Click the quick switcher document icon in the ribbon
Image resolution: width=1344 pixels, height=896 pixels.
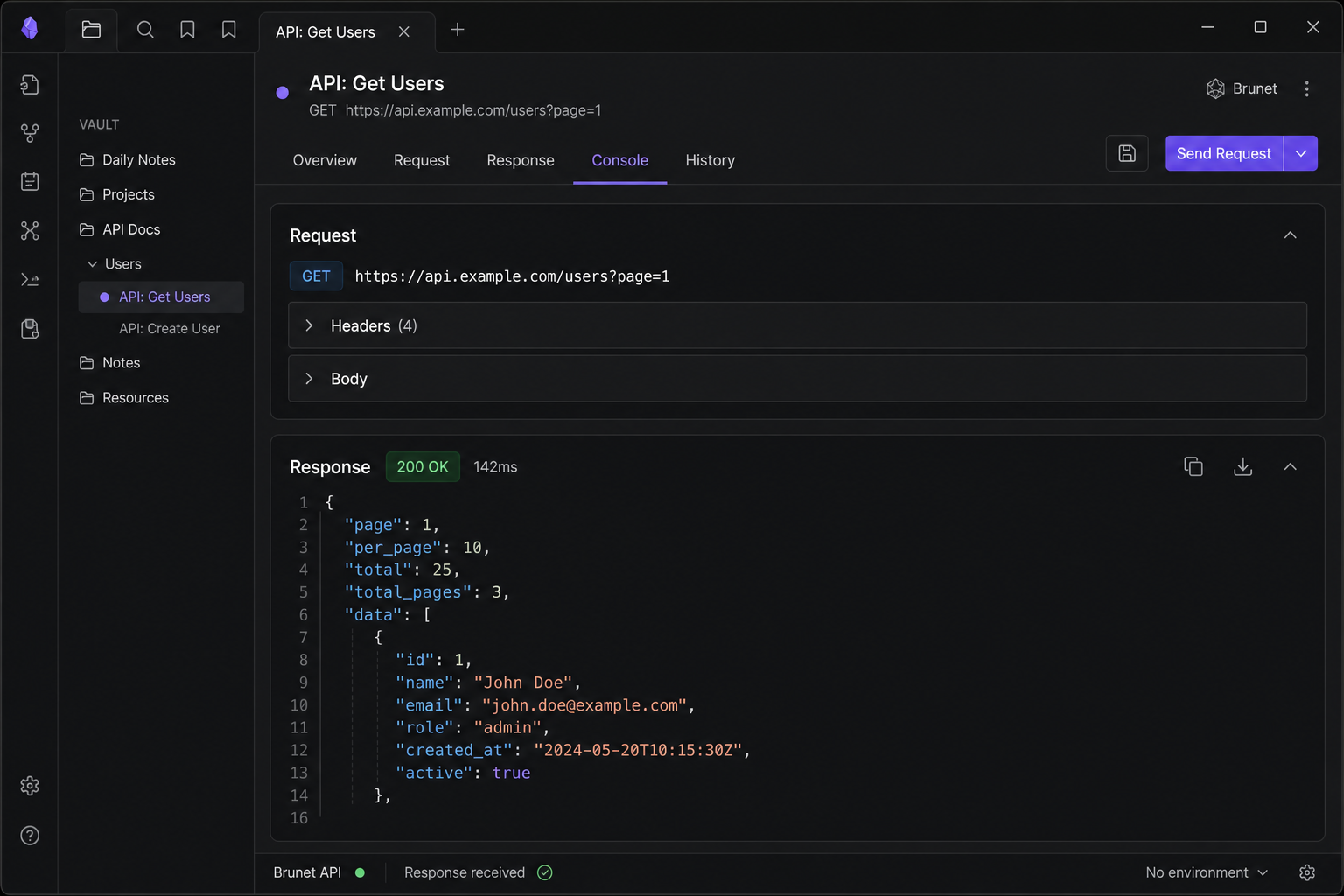coord(30,85)
